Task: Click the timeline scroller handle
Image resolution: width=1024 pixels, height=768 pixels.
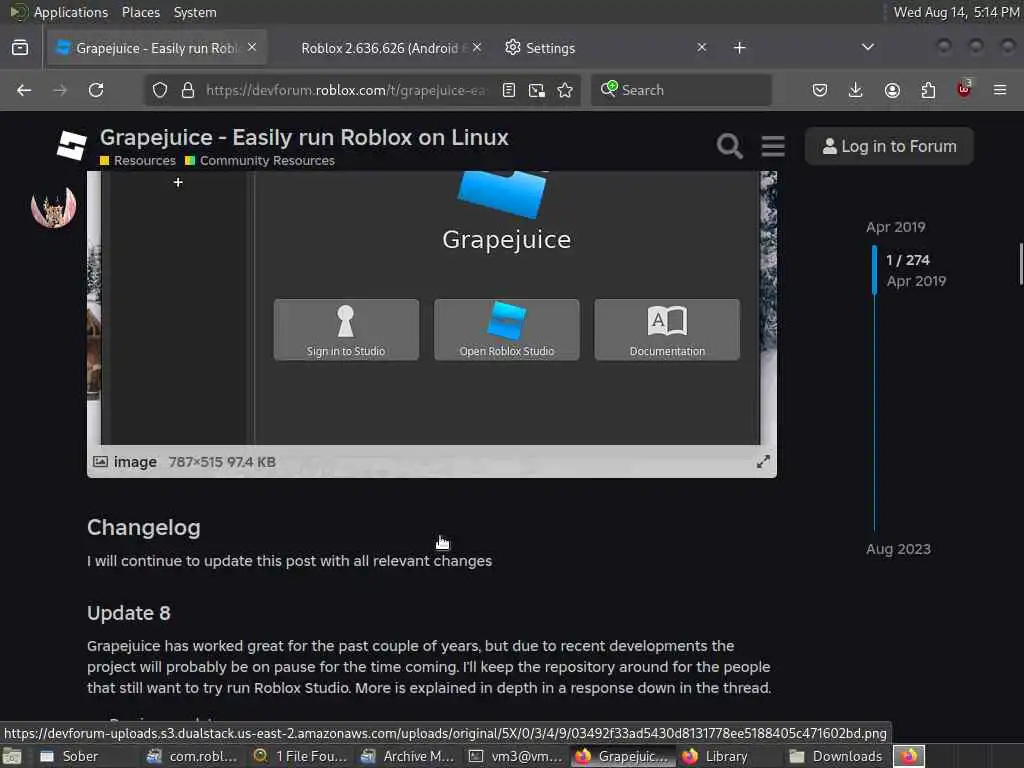Action: pyautogui.click(x=874, y=270)
